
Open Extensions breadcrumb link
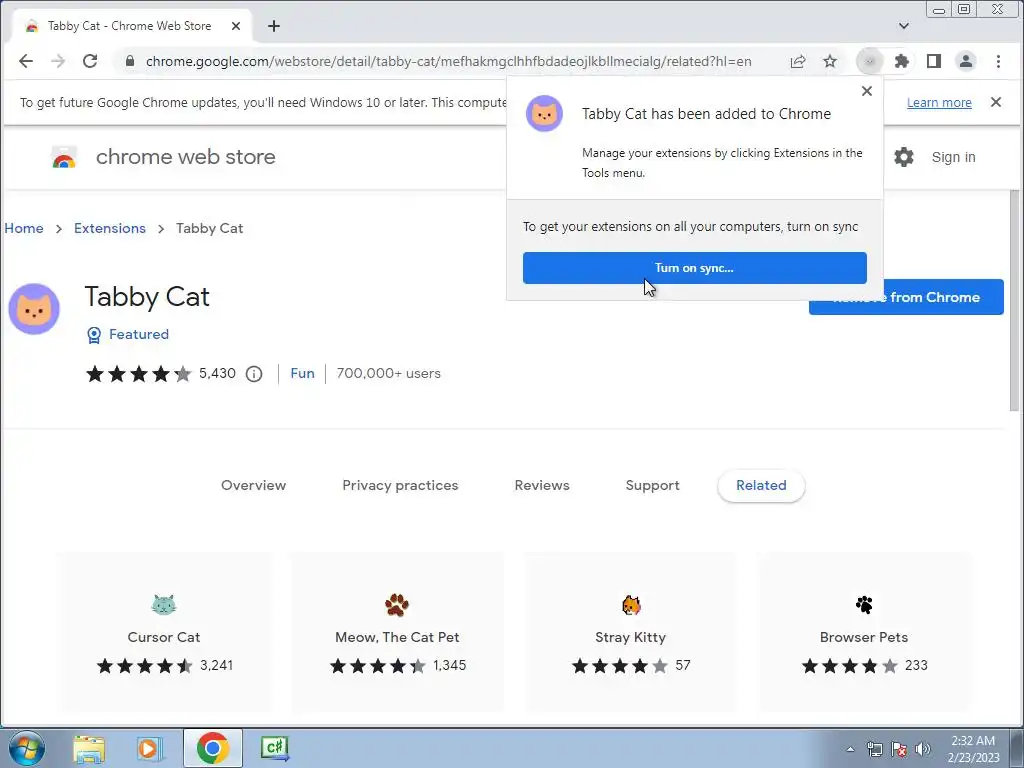110,228
